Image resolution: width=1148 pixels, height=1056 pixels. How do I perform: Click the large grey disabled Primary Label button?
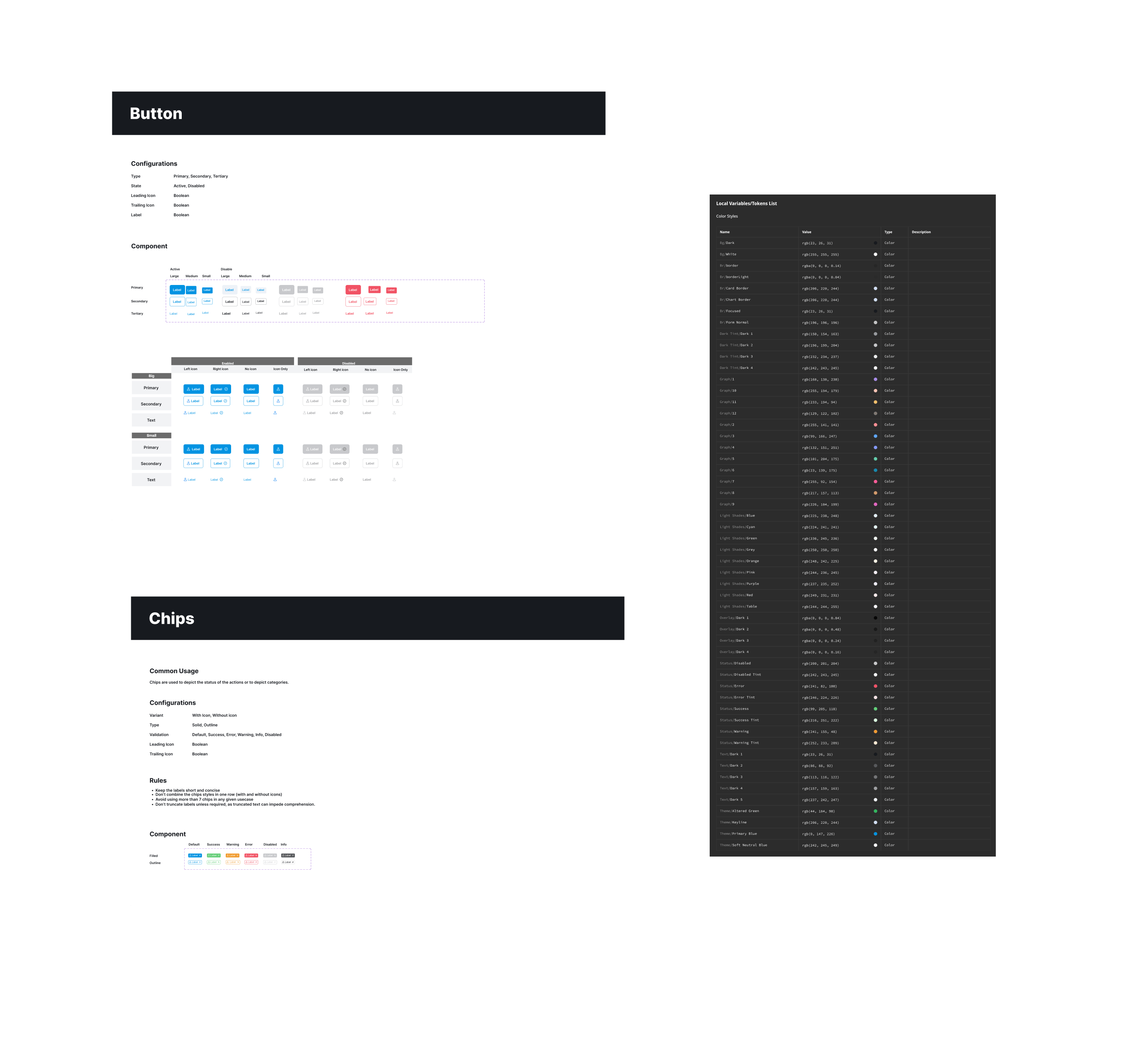286,290
